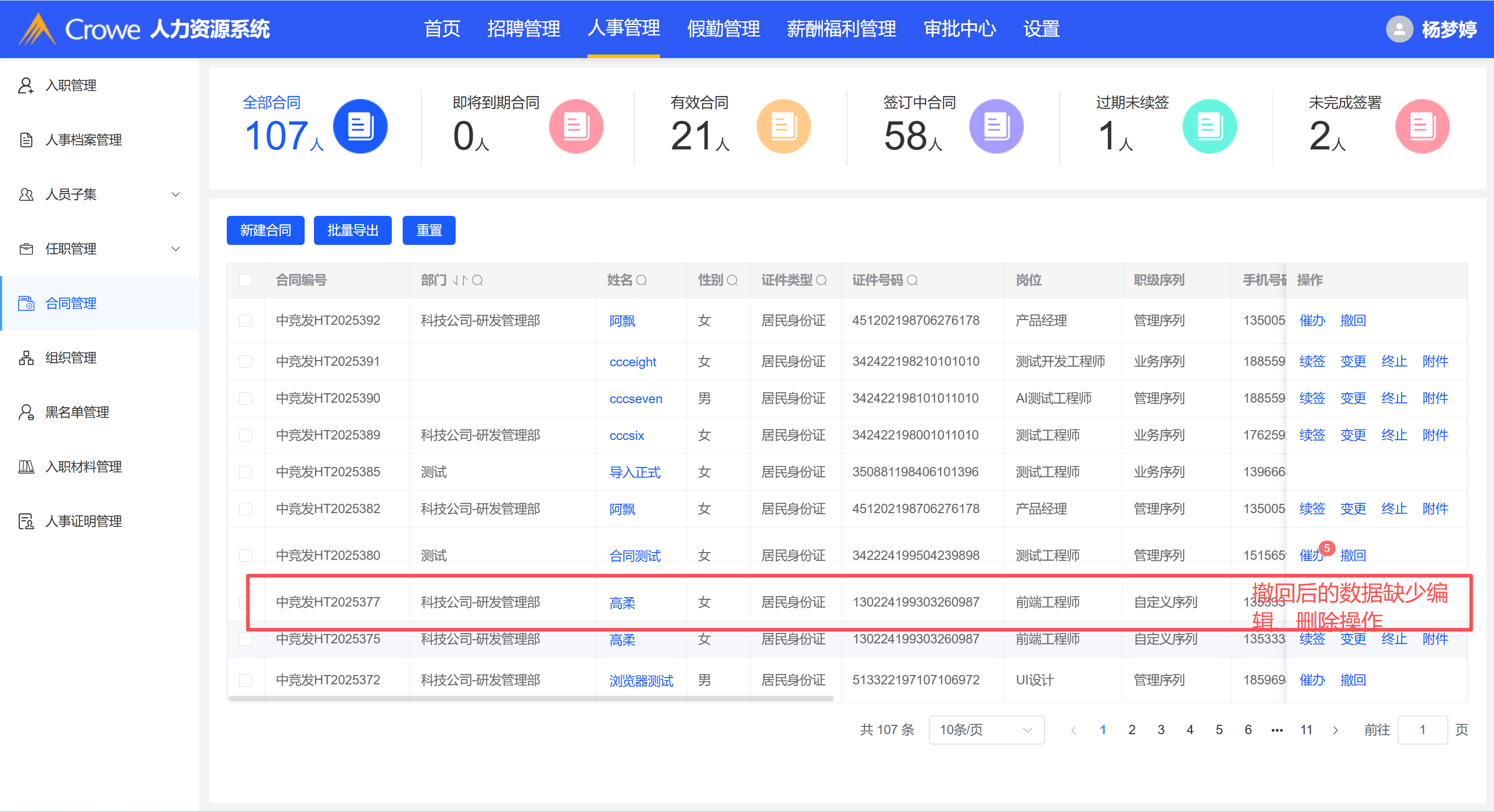Click the search icon next to 证件号码 header
The height and width of the screenshot is (812, 1494).
912,281
